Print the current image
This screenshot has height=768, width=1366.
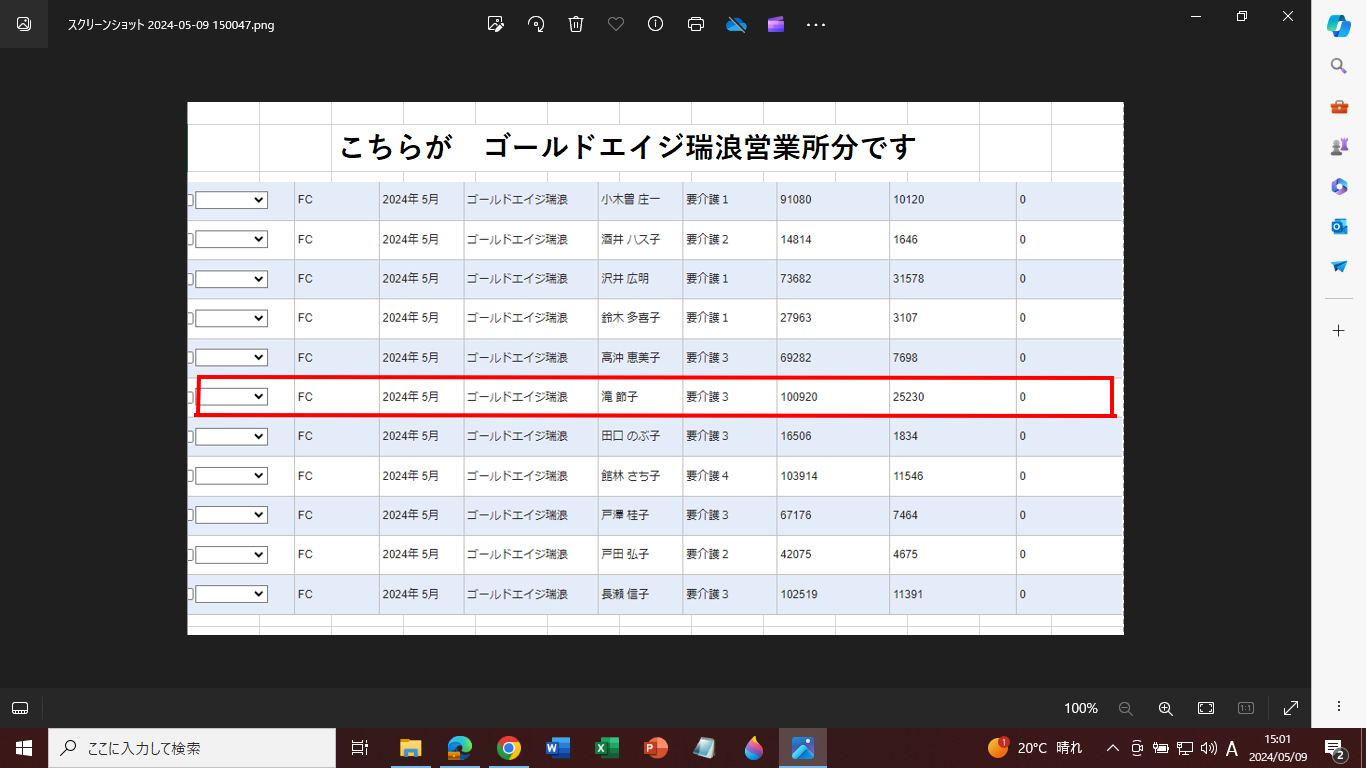coord(696,24)
